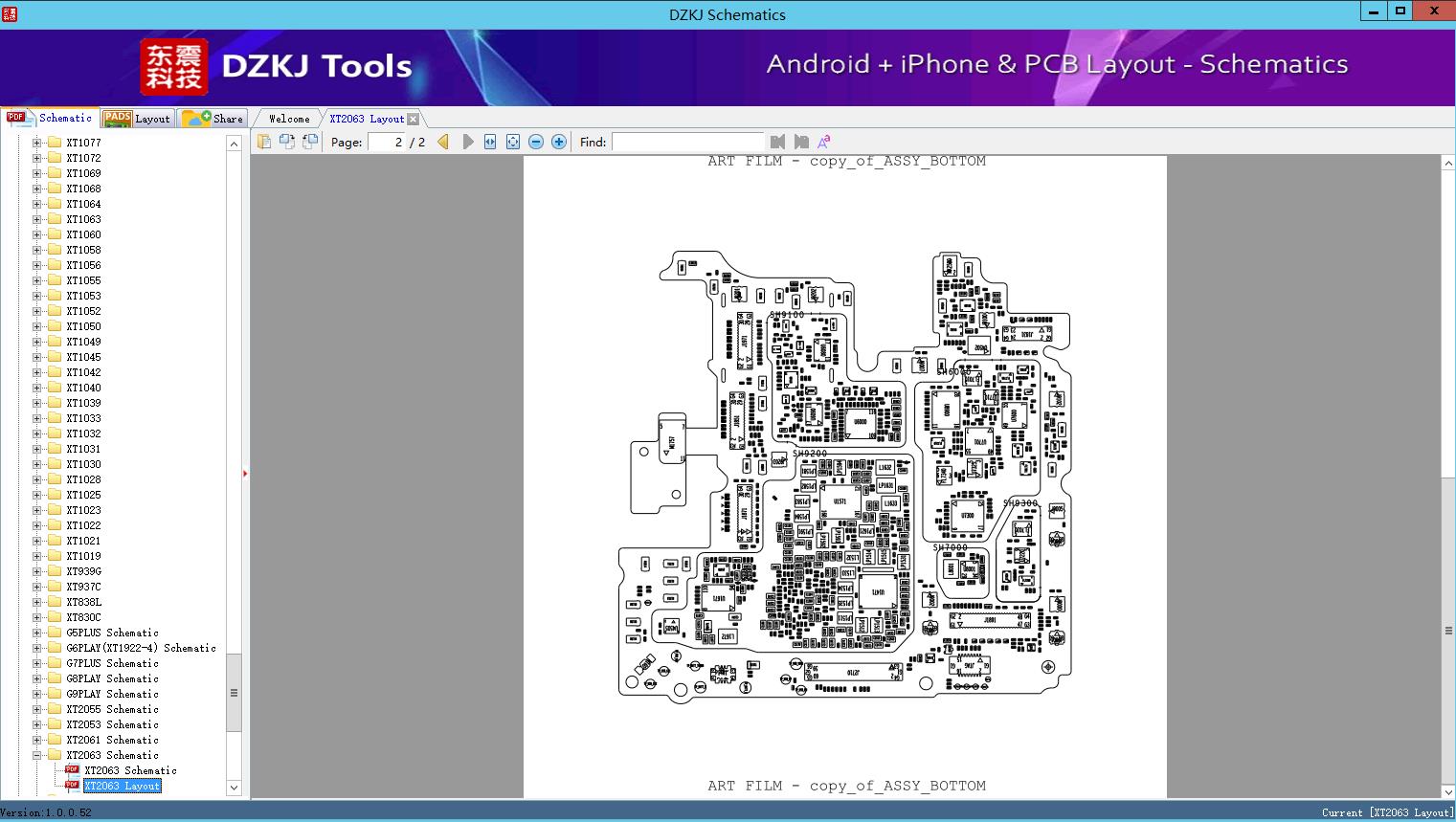Image resolution: width=1456 pixels, height=822 pixels.
Task: Zoom out with the minus icon
Action: [x=536, y=142]
